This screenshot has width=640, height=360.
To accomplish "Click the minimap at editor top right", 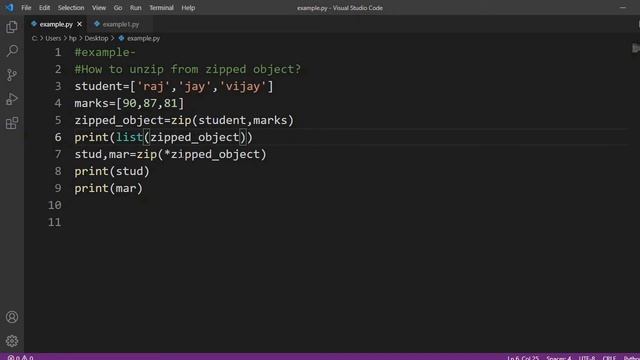I will click(x=635, y=48).
